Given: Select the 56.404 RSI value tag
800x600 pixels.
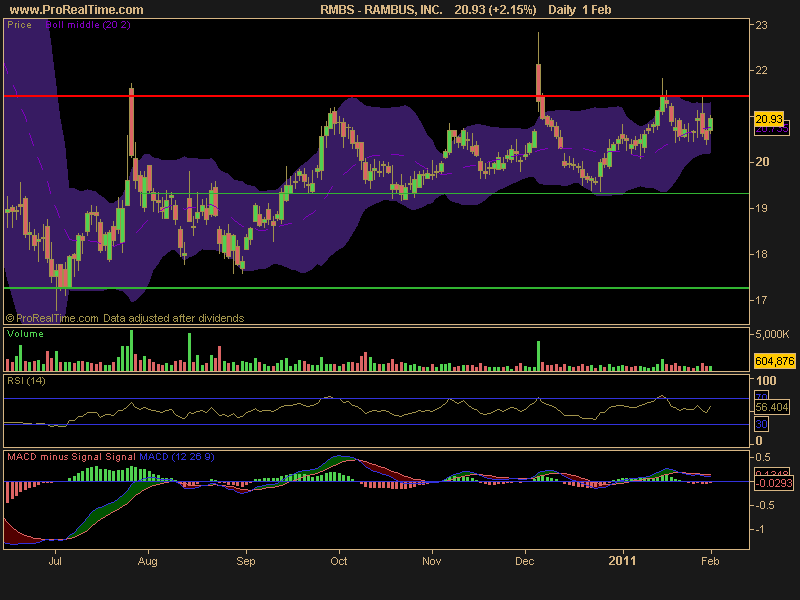Looking at the screenshot, I should tap(771, 407).
